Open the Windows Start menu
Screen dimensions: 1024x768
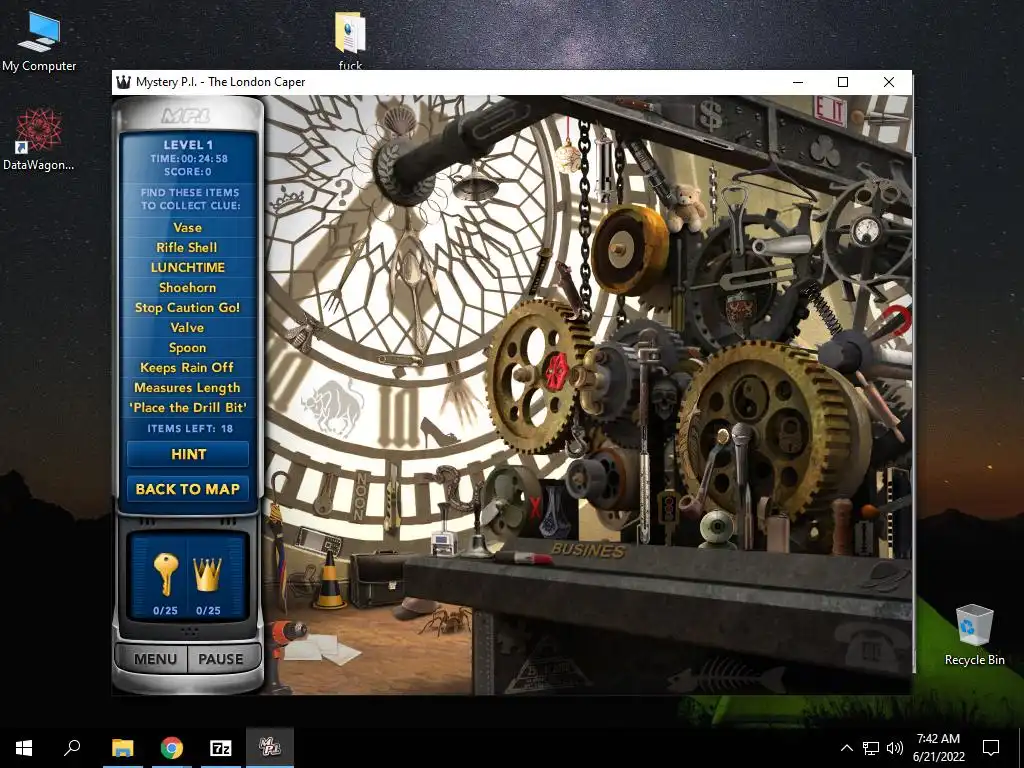coord(24,748)
